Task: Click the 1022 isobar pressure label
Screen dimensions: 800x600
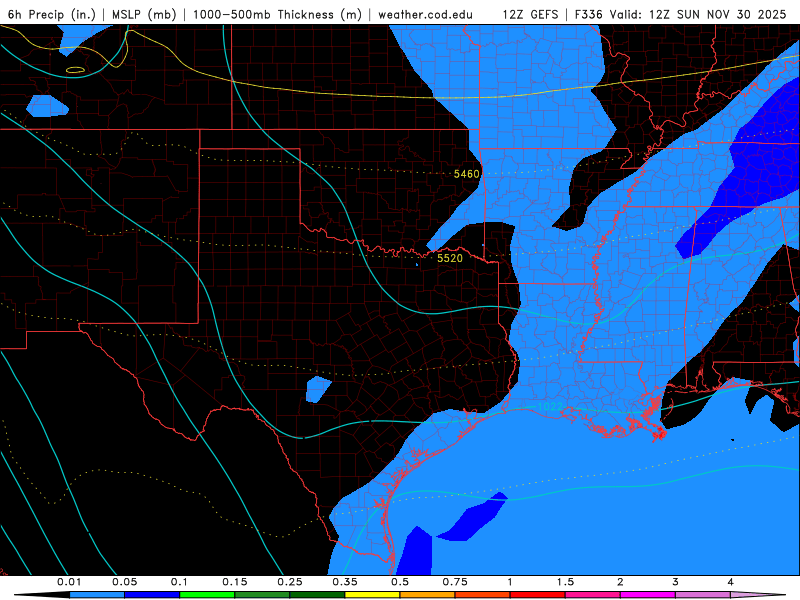Action: 550,407
